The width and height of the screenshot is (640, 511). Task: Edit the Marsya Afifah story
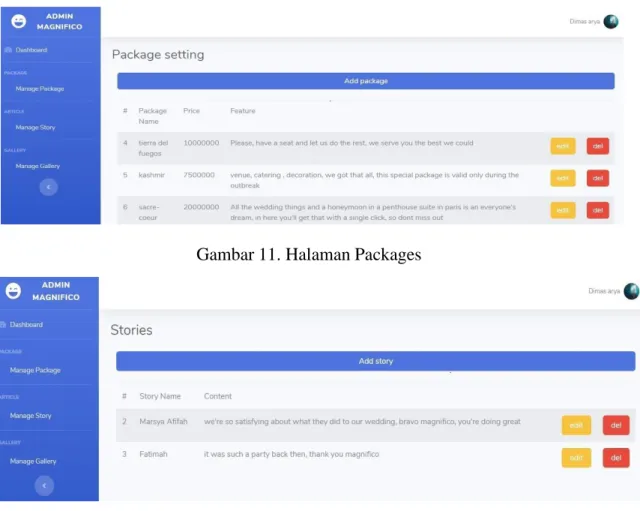[576, 425]
